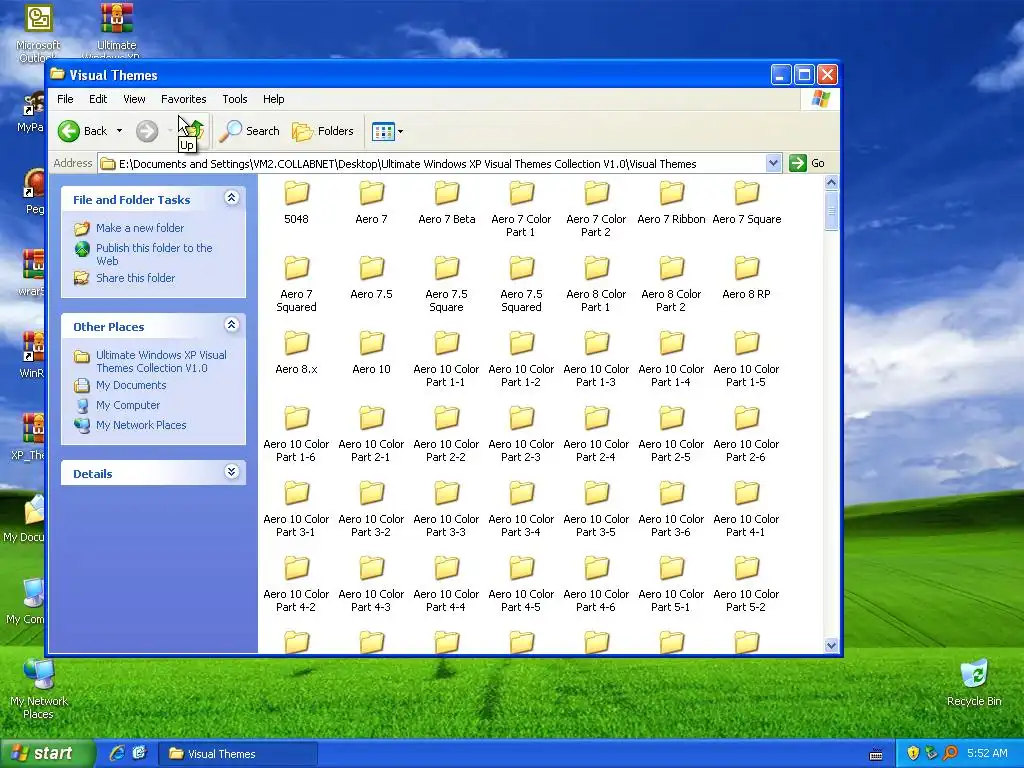Select My Network Places desktop icon

click(39, 689)
